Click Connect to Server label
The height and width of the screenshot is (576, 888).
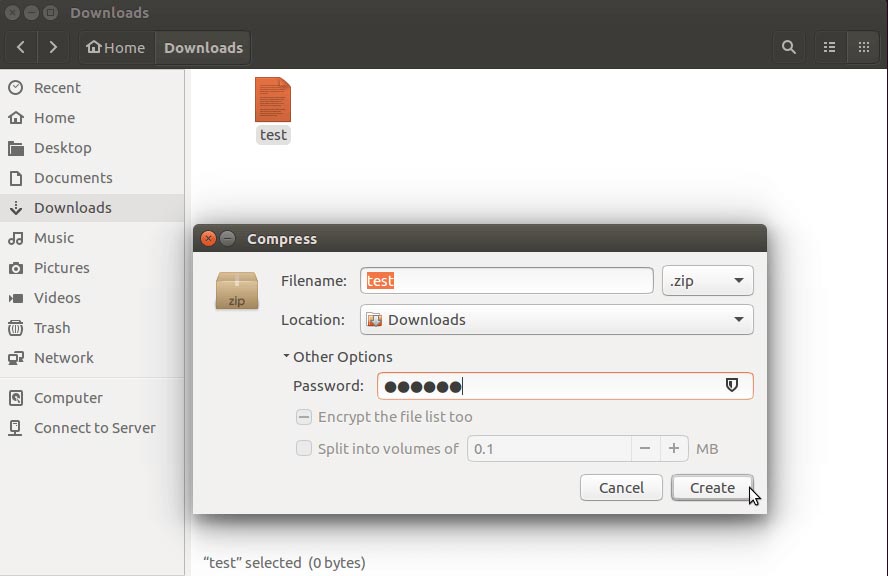click(x=95, y=428)
